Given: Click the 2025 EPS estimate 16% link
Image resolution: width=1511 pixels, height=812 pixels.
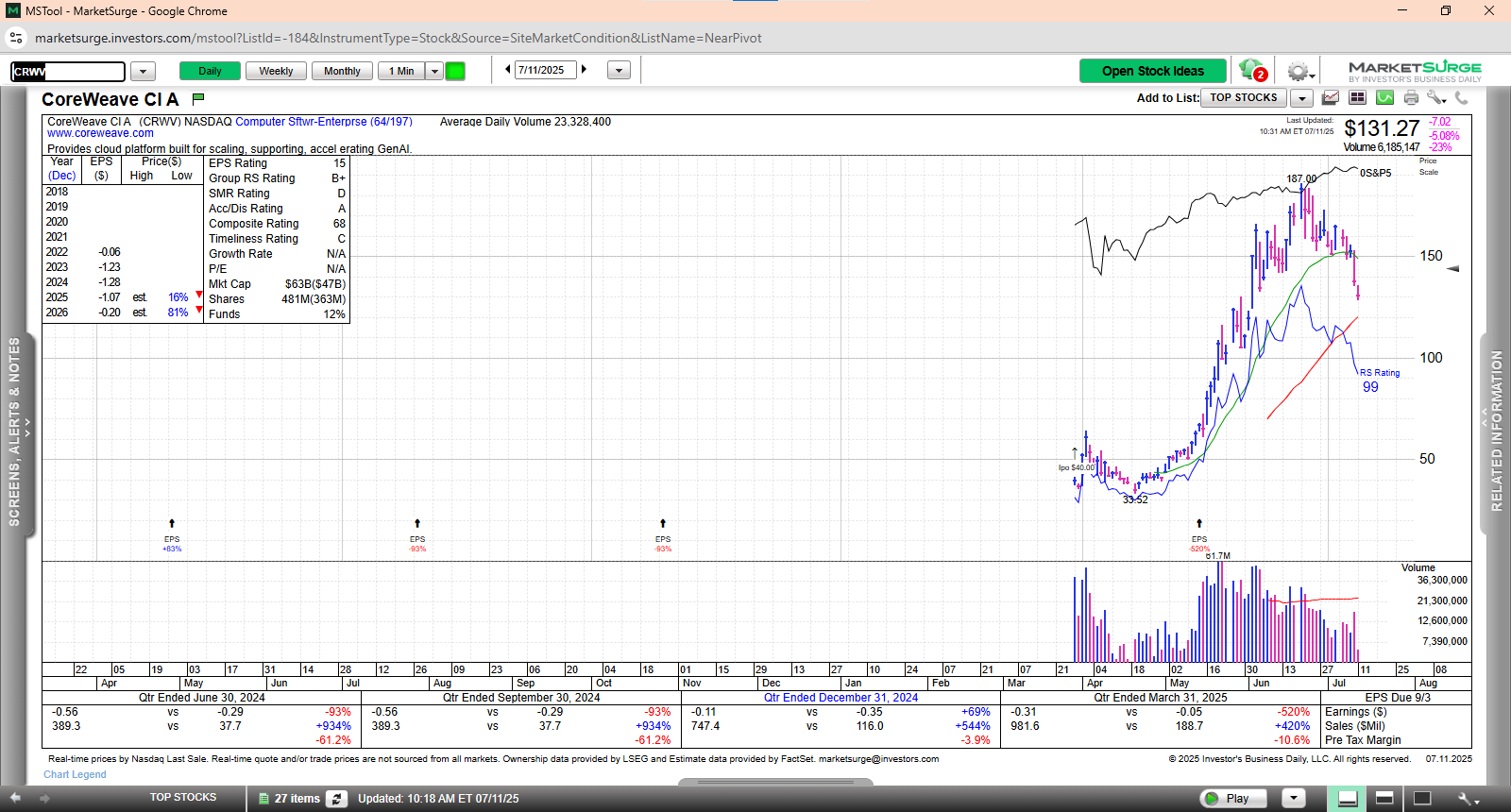Looking at the screenshot, I should click(x=178, y=297).
